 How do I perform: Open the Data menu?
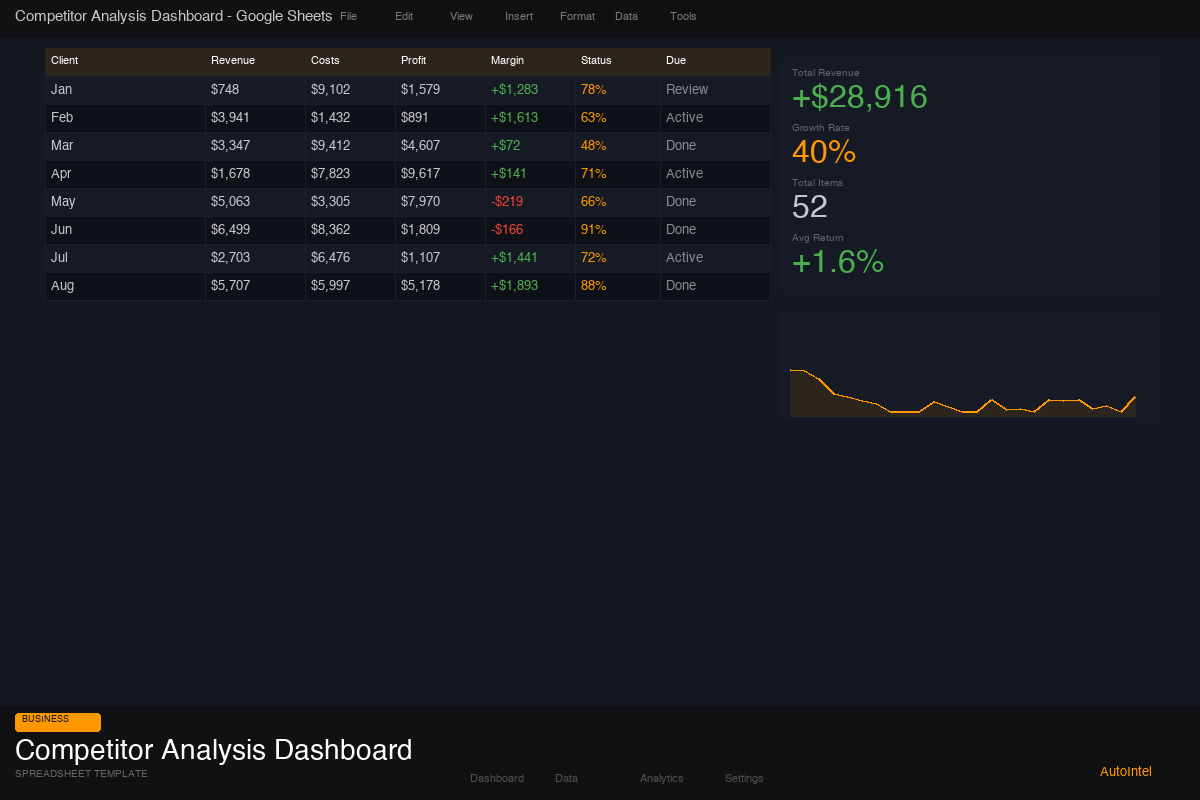tap(627, 16)
